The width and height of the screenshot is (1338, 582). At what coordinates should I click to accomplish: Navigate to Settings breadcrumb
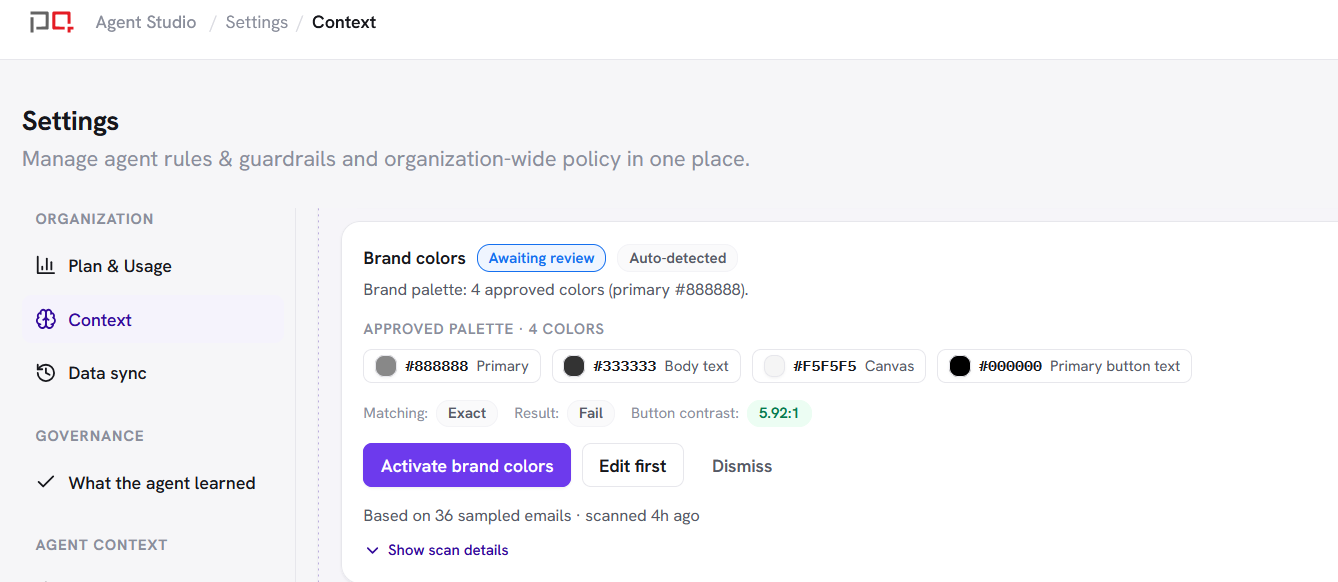point(257,22)
